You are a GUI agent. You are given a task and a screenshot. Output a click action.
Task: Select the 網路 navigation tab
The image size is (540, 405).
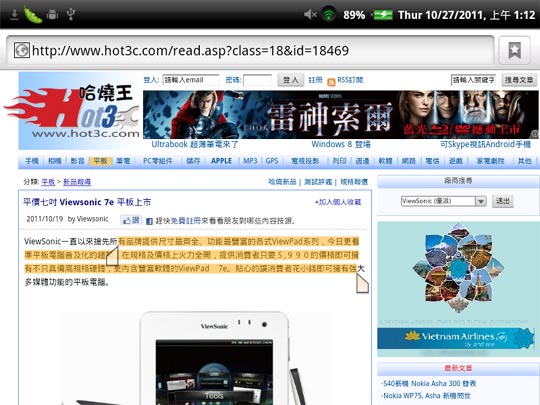[409, 161]
